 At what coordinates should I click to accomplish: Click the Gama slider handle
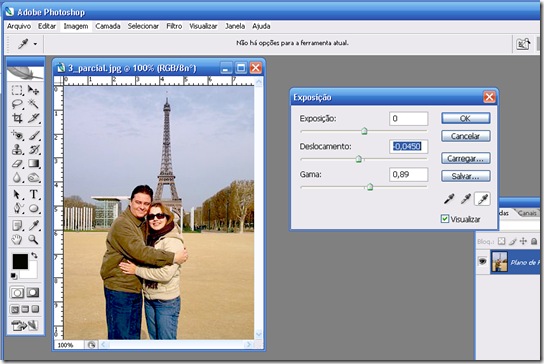pos(370,187)
